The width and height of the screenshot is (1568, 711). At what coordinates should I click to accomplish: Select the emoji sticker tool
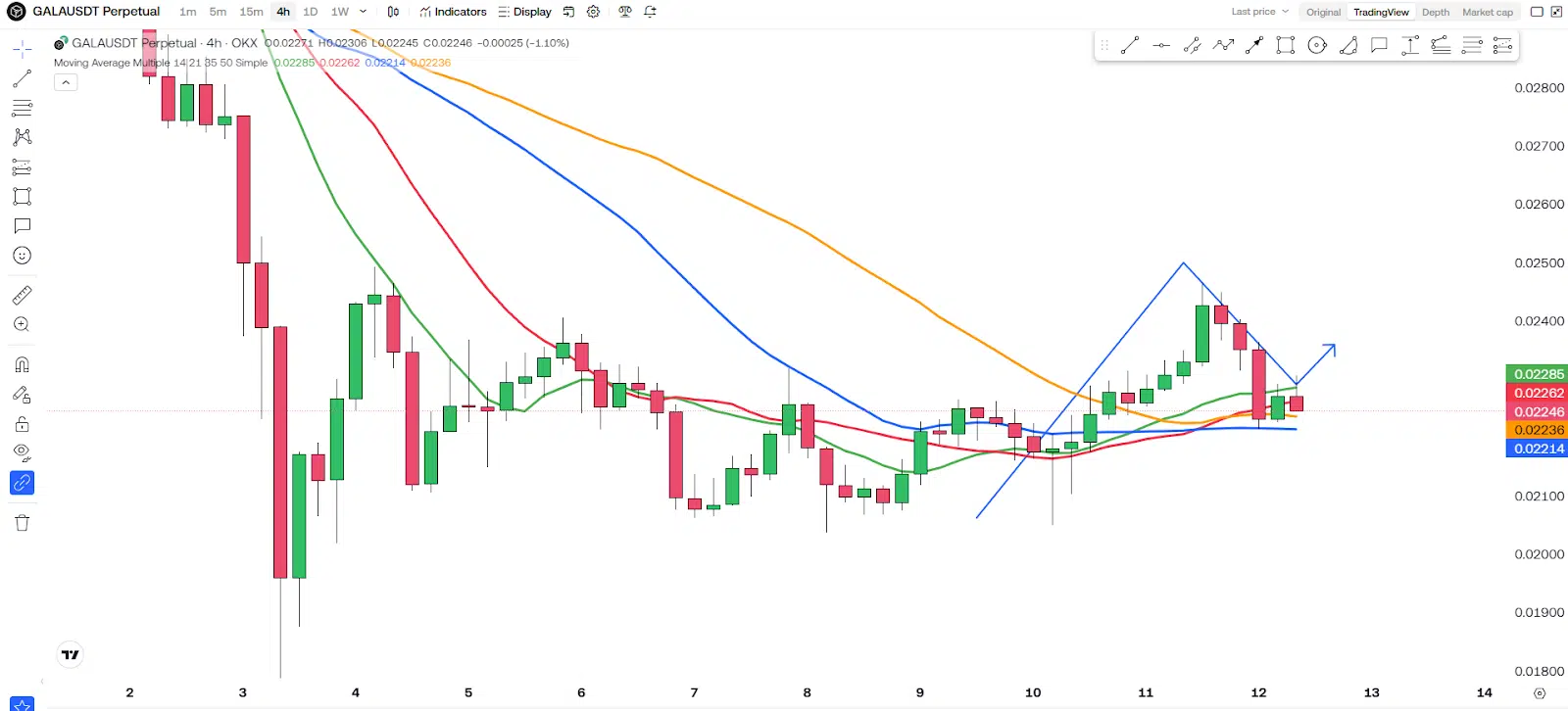(22, 256)
